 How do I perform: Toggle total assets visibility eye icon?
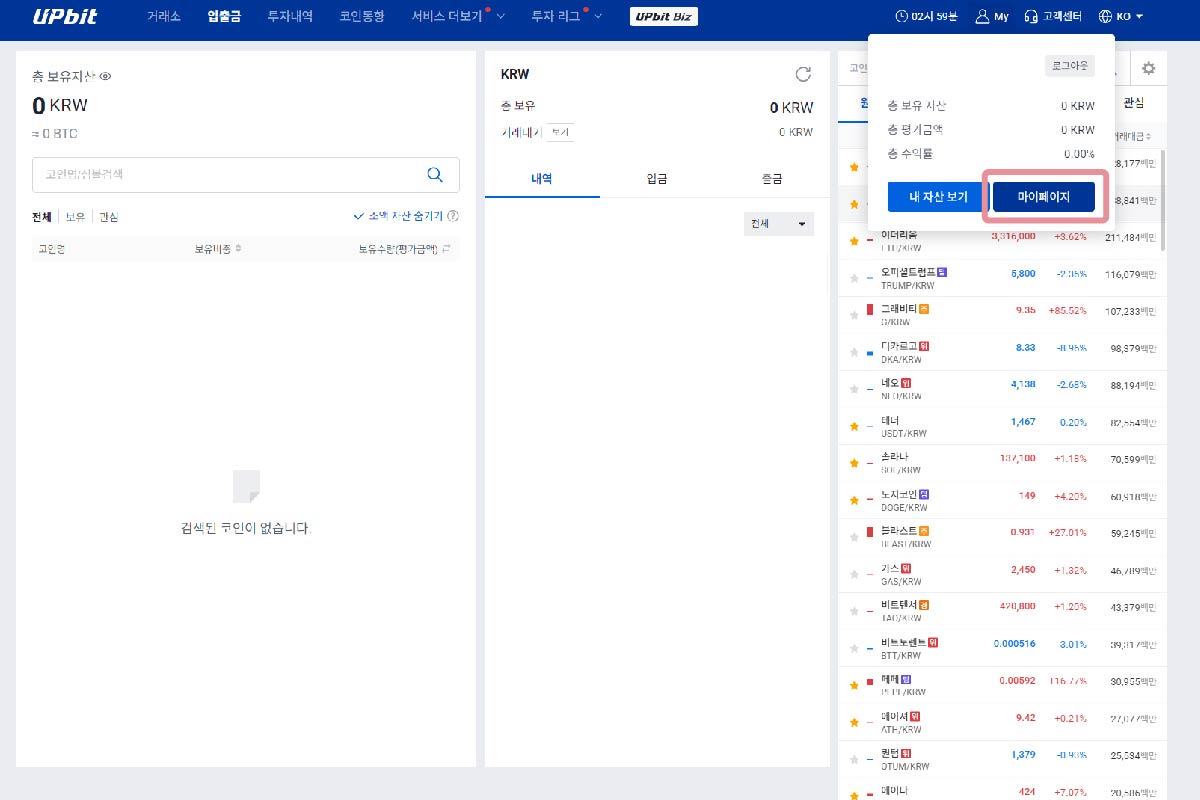[105, 76]
